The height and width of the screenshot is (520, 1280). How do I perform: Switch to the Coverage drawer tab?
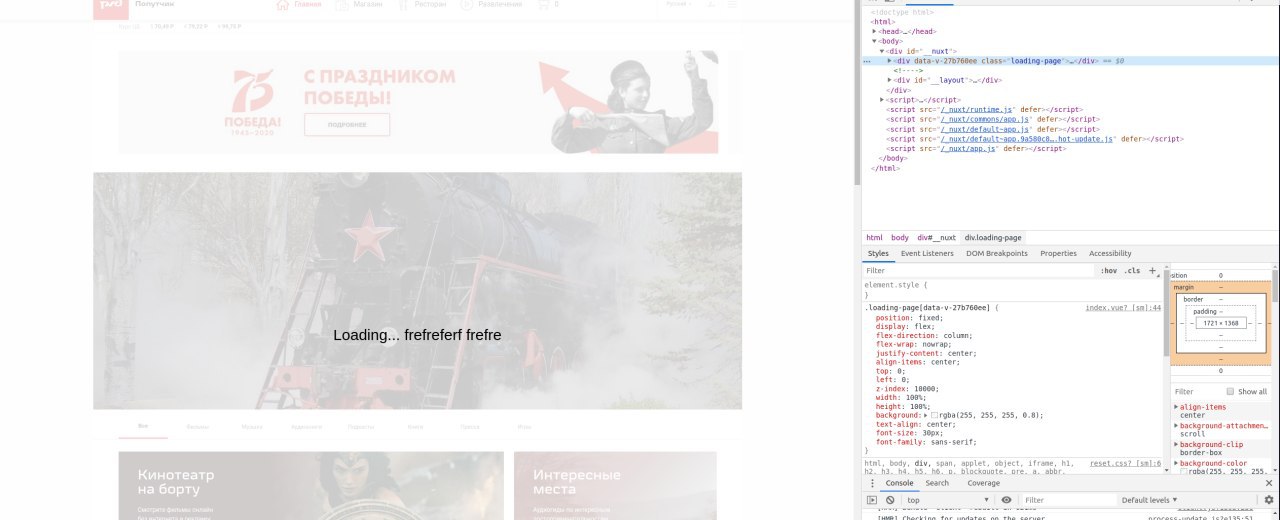click(x=983, y=484)
